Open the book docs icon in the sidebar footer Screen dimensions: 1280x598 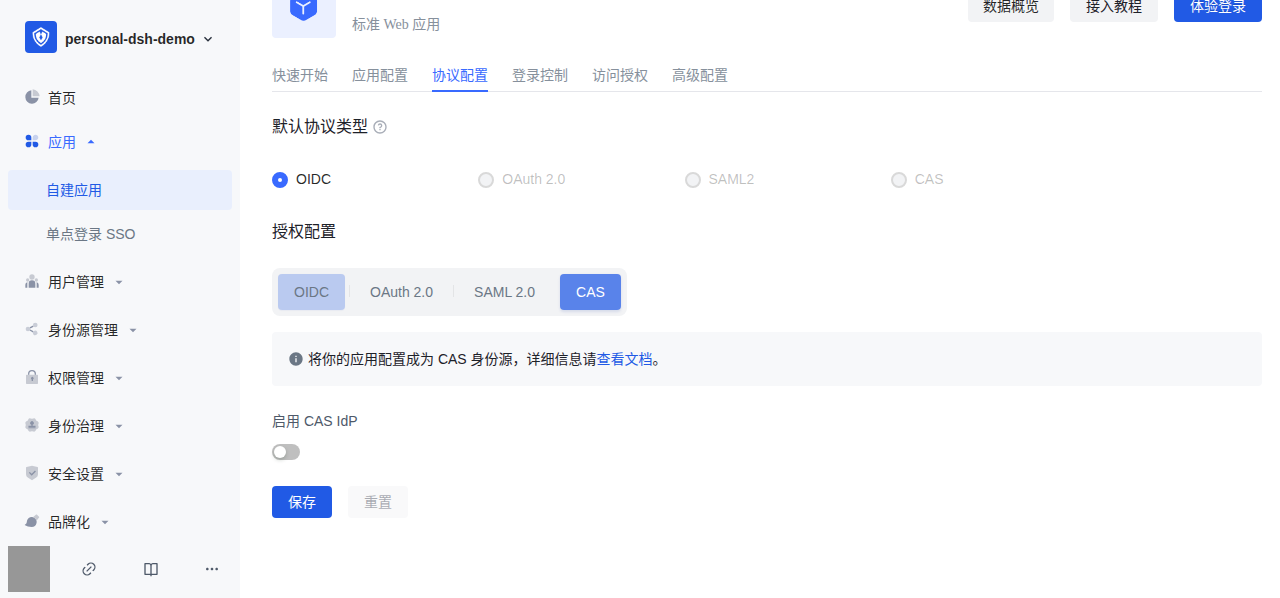click(x=151, y=569)
